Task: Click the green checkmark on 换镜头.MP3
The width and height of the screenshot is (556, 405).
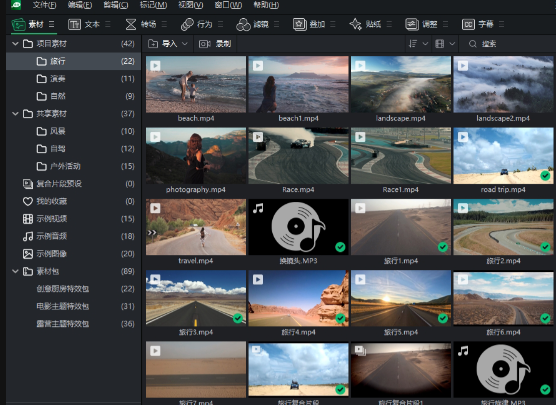Action: pyautogui.click(x=340, y=247)
